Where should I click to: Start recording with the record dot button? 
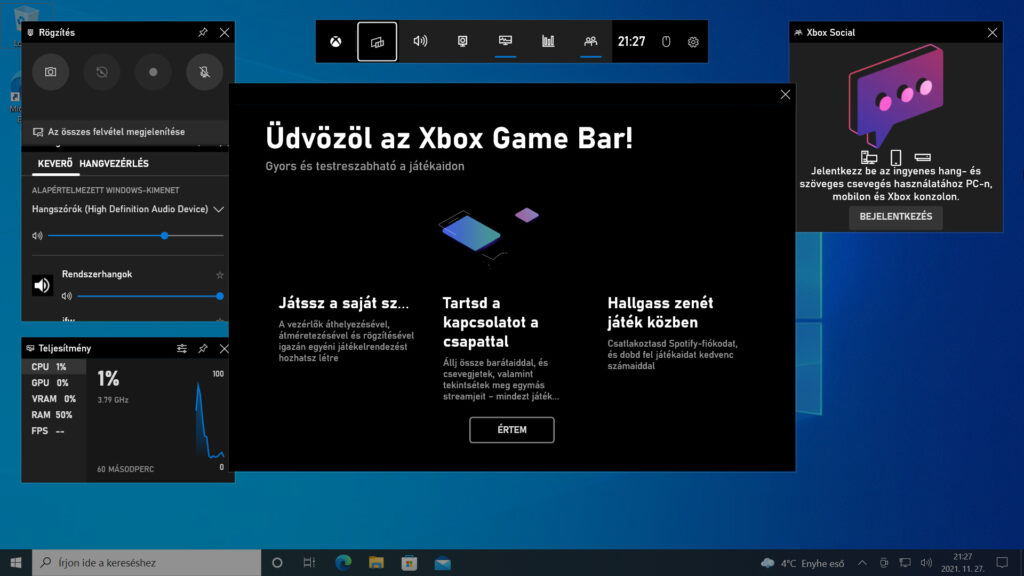pyautogui.click(x=153, y=72)
